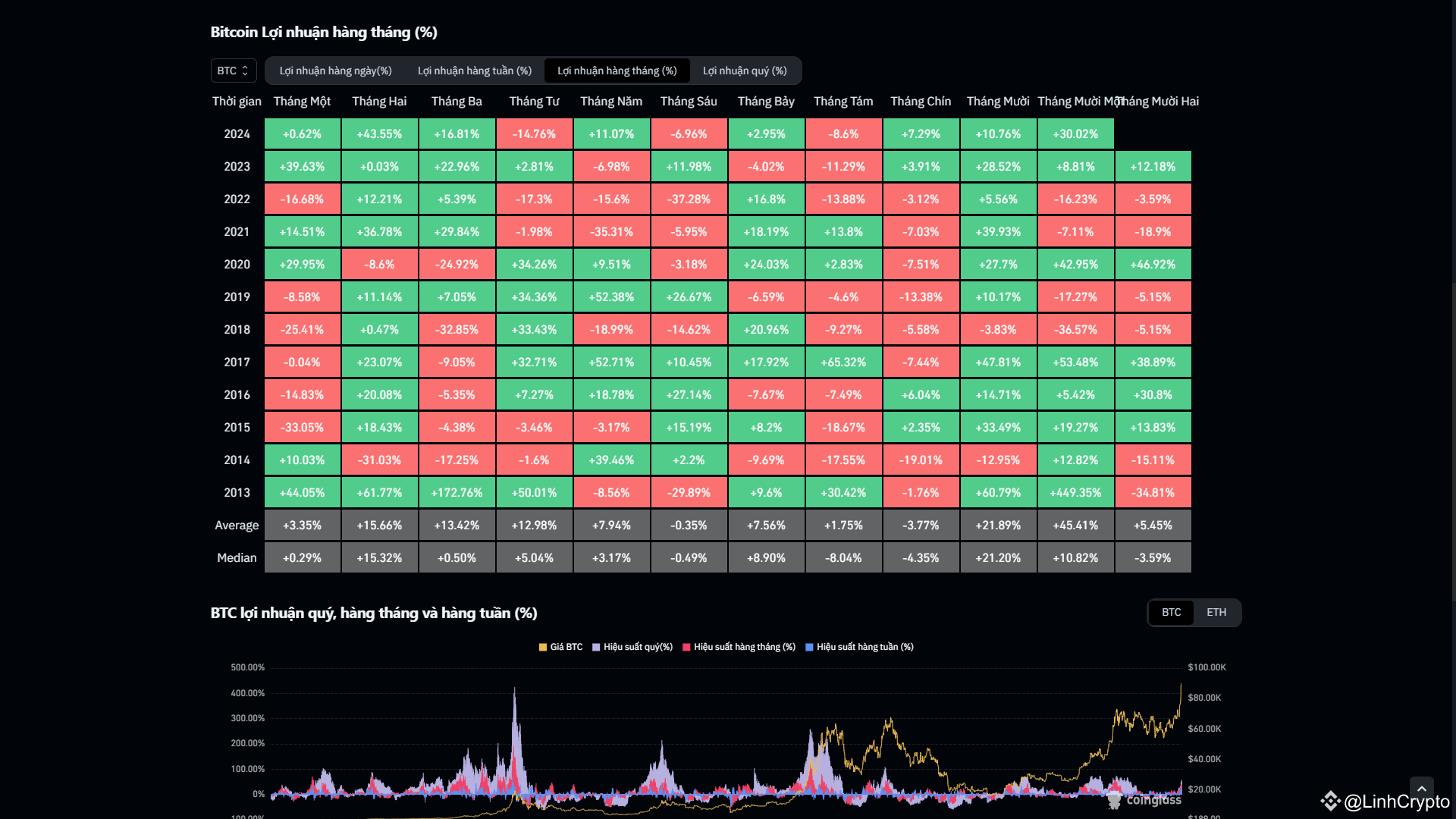
Task: Click the +0.62% cell for January 2024
Action: (x=302, y=133)
